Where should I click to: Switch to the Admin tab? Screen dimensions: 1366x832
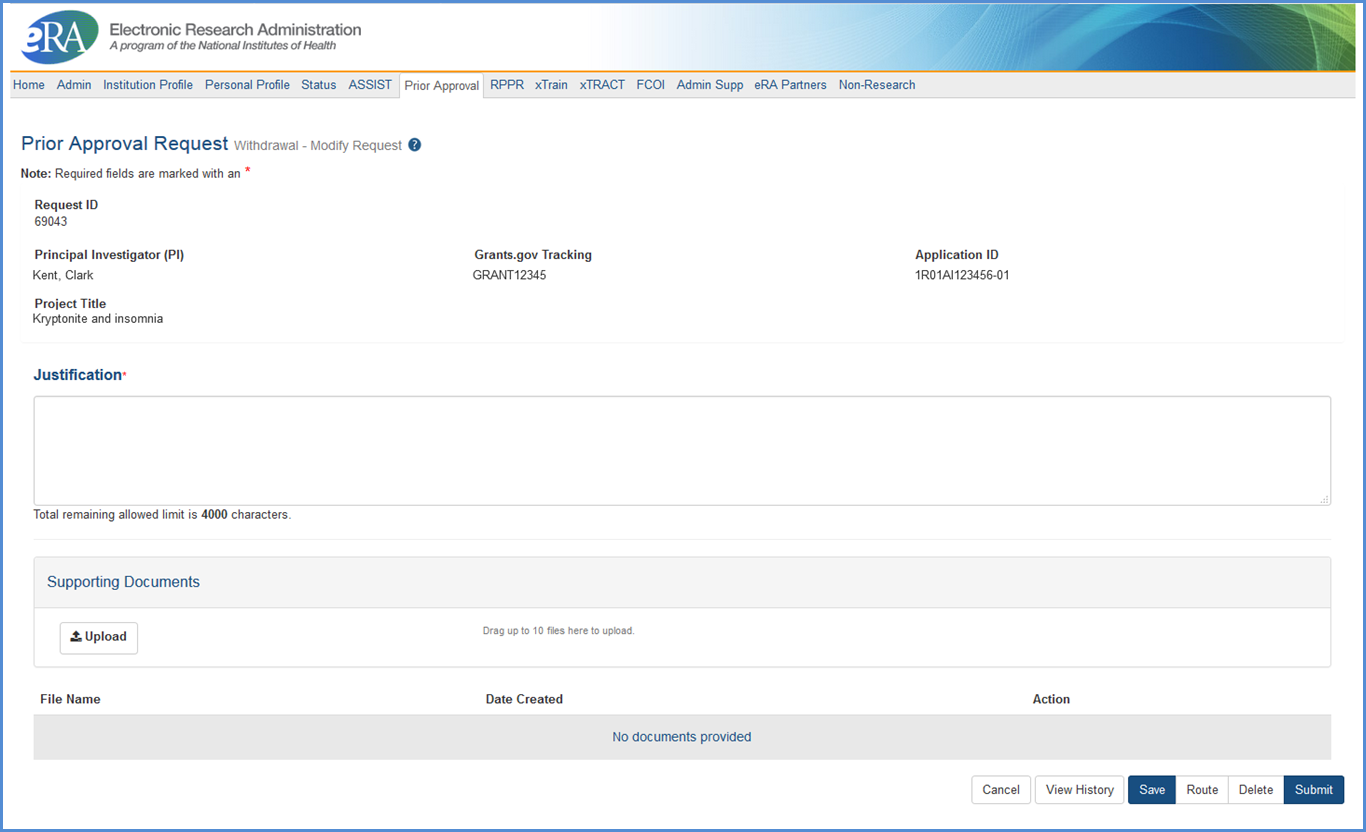pos(74,85)
